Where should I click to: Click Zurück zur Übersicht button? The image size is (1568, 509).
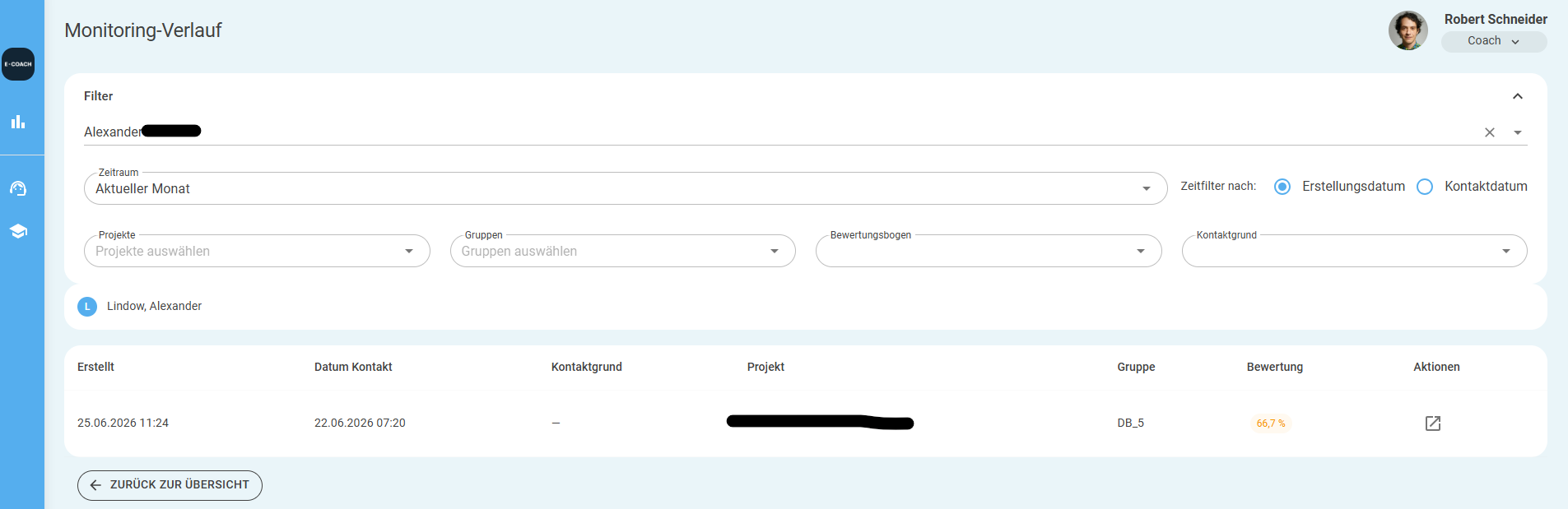170,485
